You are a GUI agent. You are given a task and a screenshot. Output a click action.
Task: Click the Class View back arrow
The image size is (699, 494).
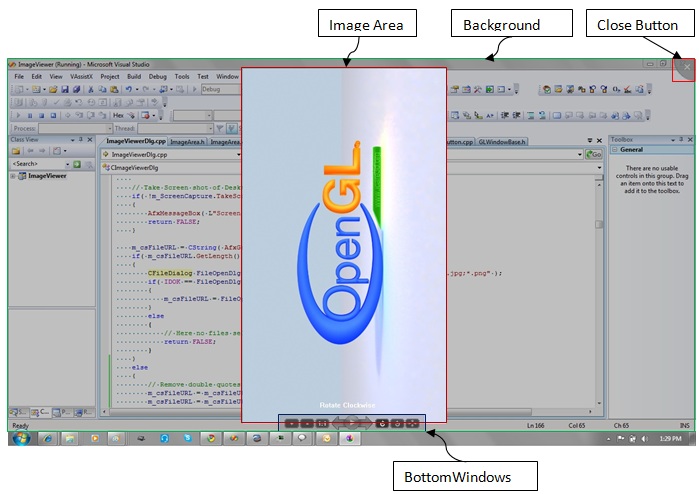tap(30, 151)
